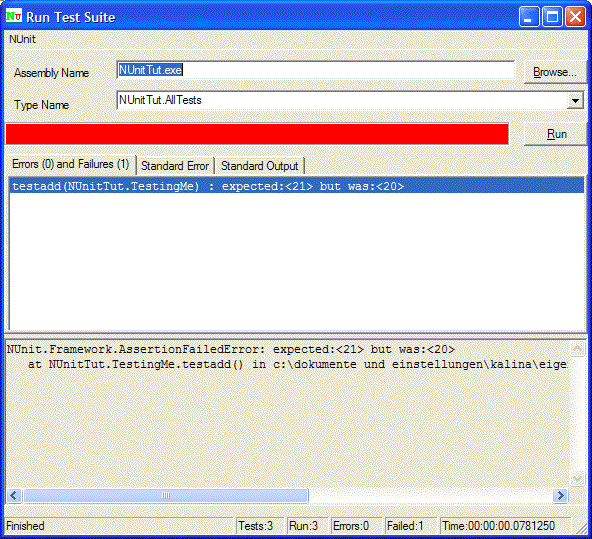Open the Type Name combo box
The width and height of the screenshot is (592, 539).
click(350, 100)
